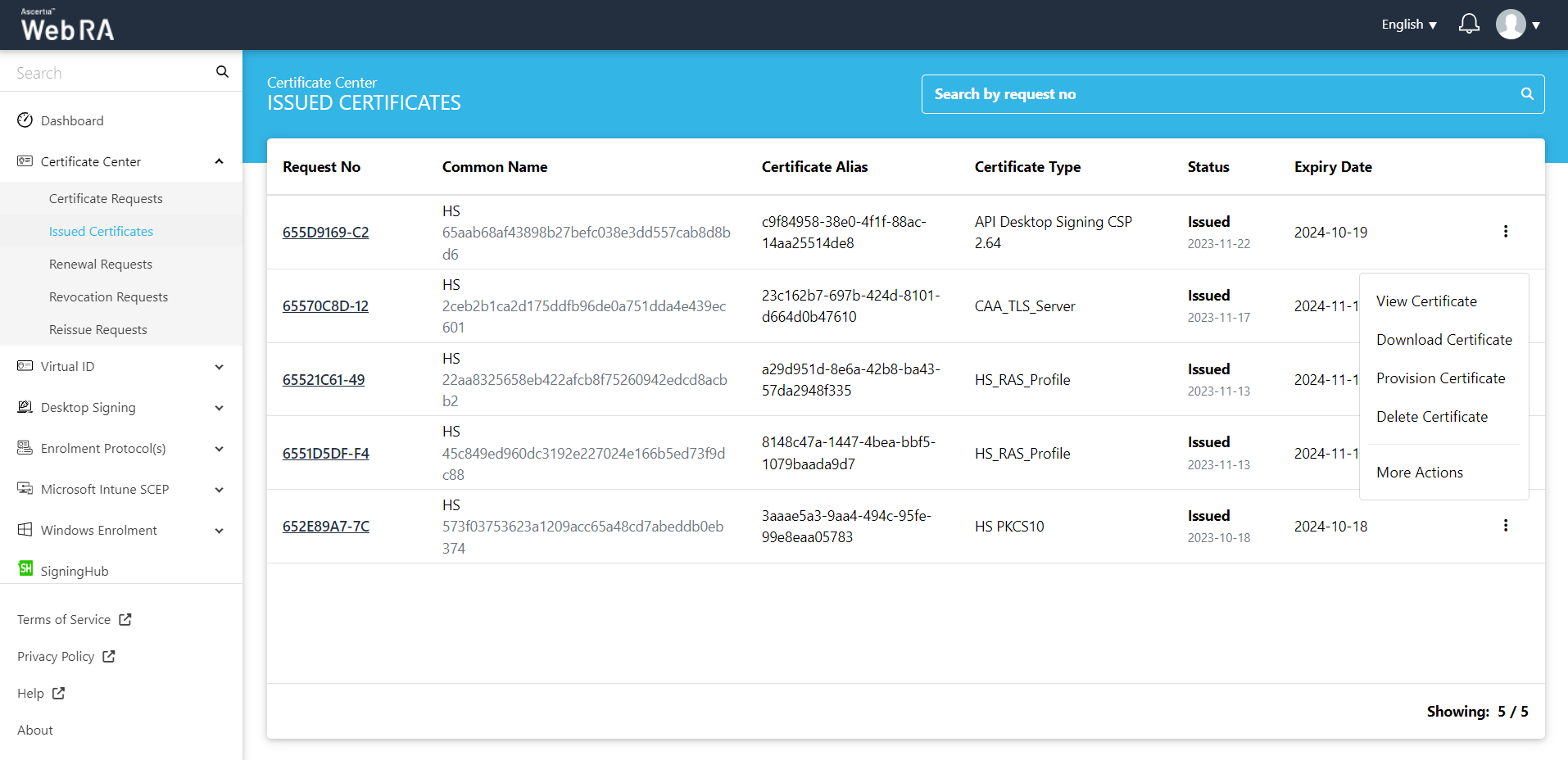This screenshot has height=760, width=1568.
Task: Go to Revocation Requests page
Action: 108,297
